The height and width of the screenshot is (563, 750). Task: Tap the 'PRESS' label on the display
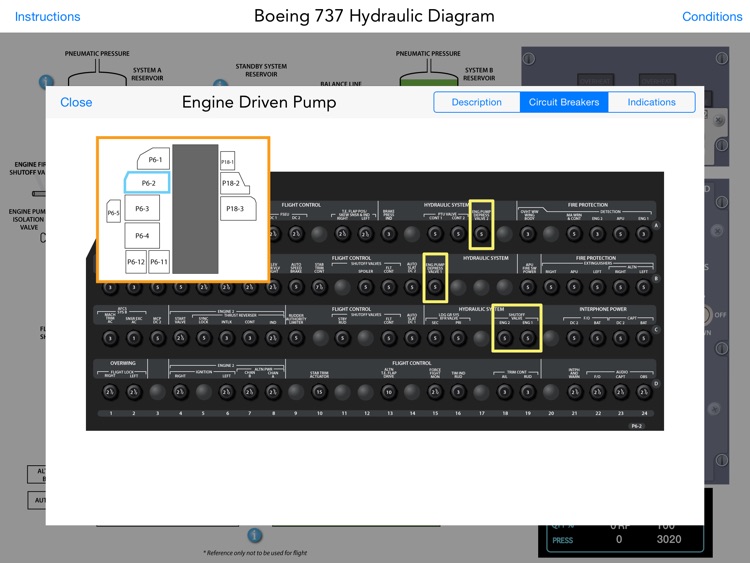(562, 540)
